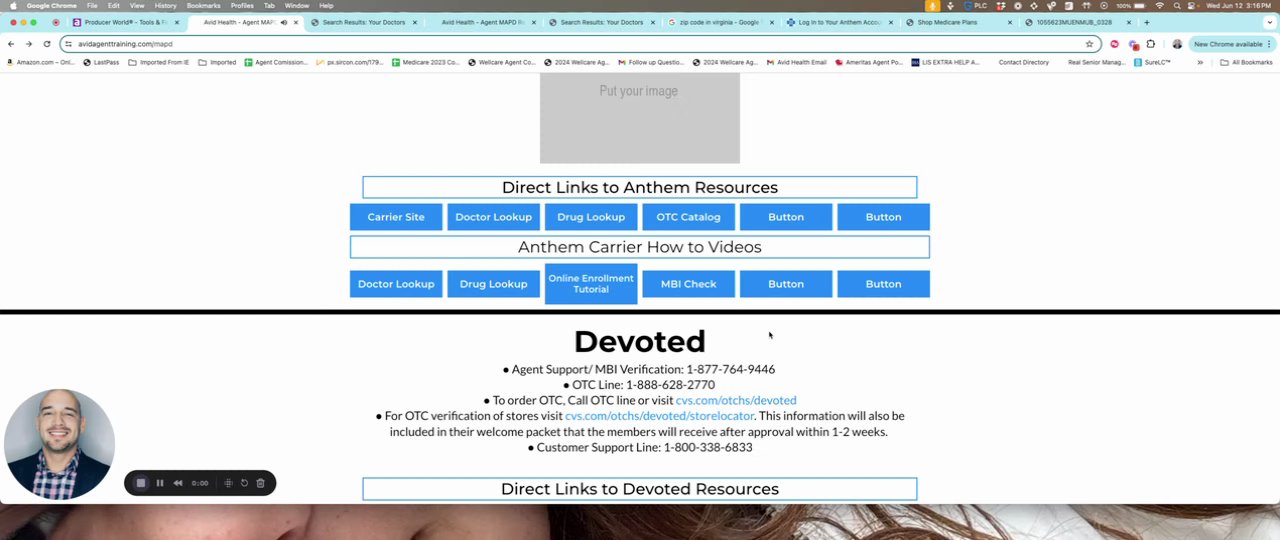
Task: Open the Window menu
Action: pyautogui.click(x=297, y=6)
